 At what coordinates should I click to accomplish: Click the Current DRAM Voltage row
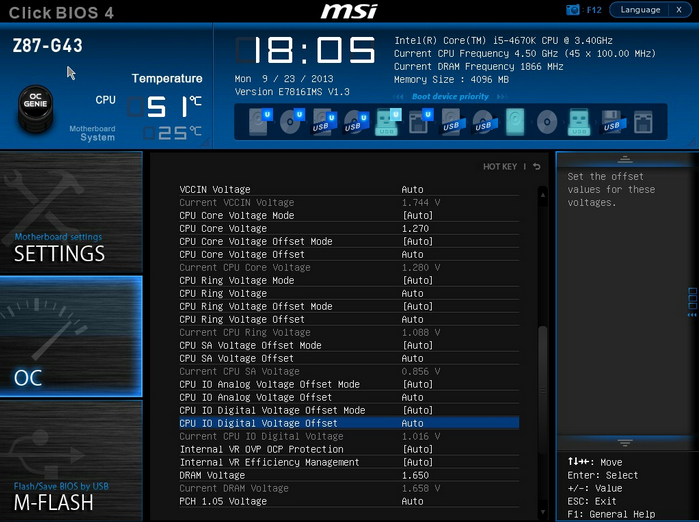[349, 488]
